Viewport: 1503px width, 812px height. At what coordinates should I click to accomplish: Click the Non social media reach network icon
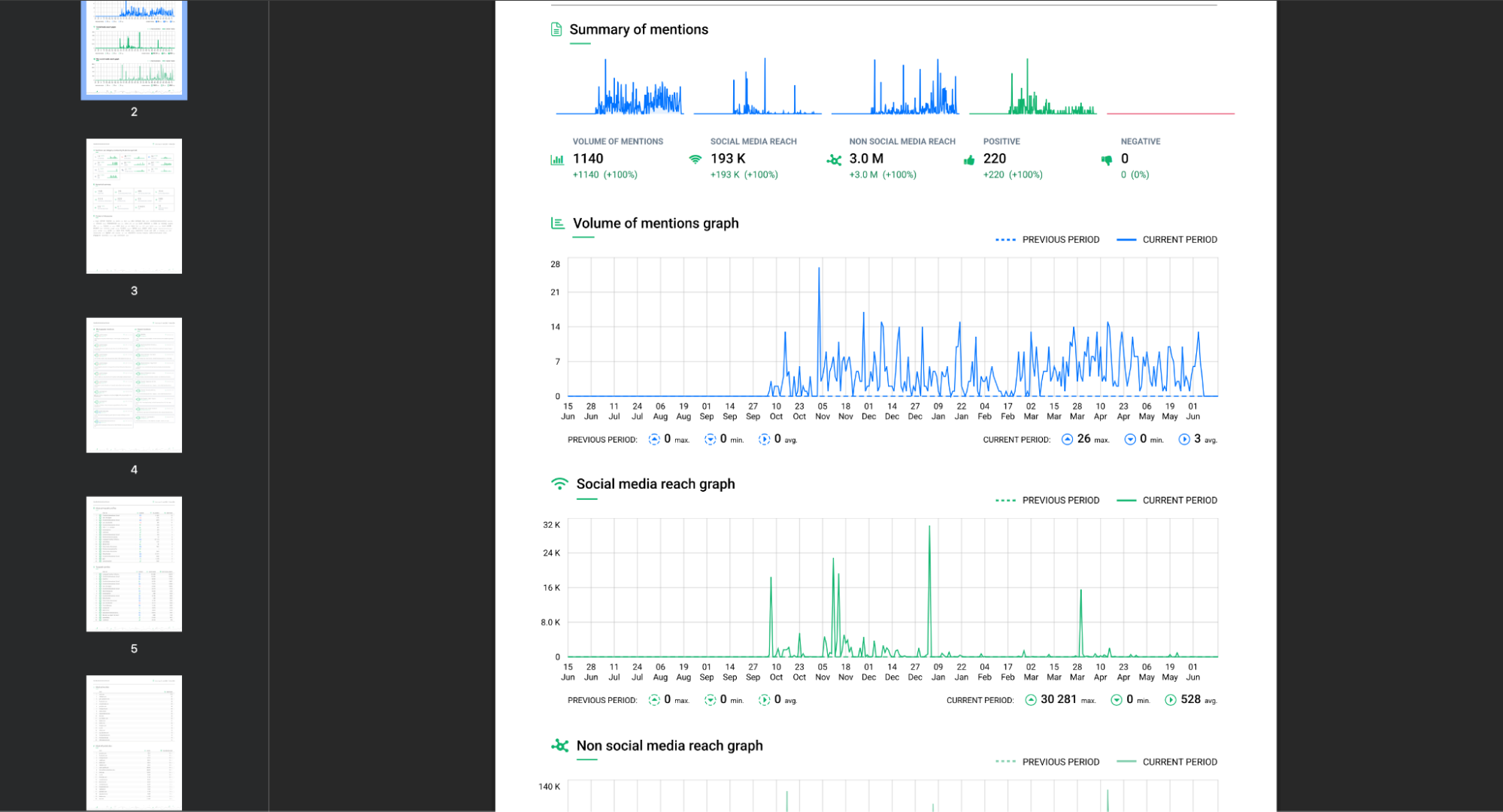pos(834,159)
